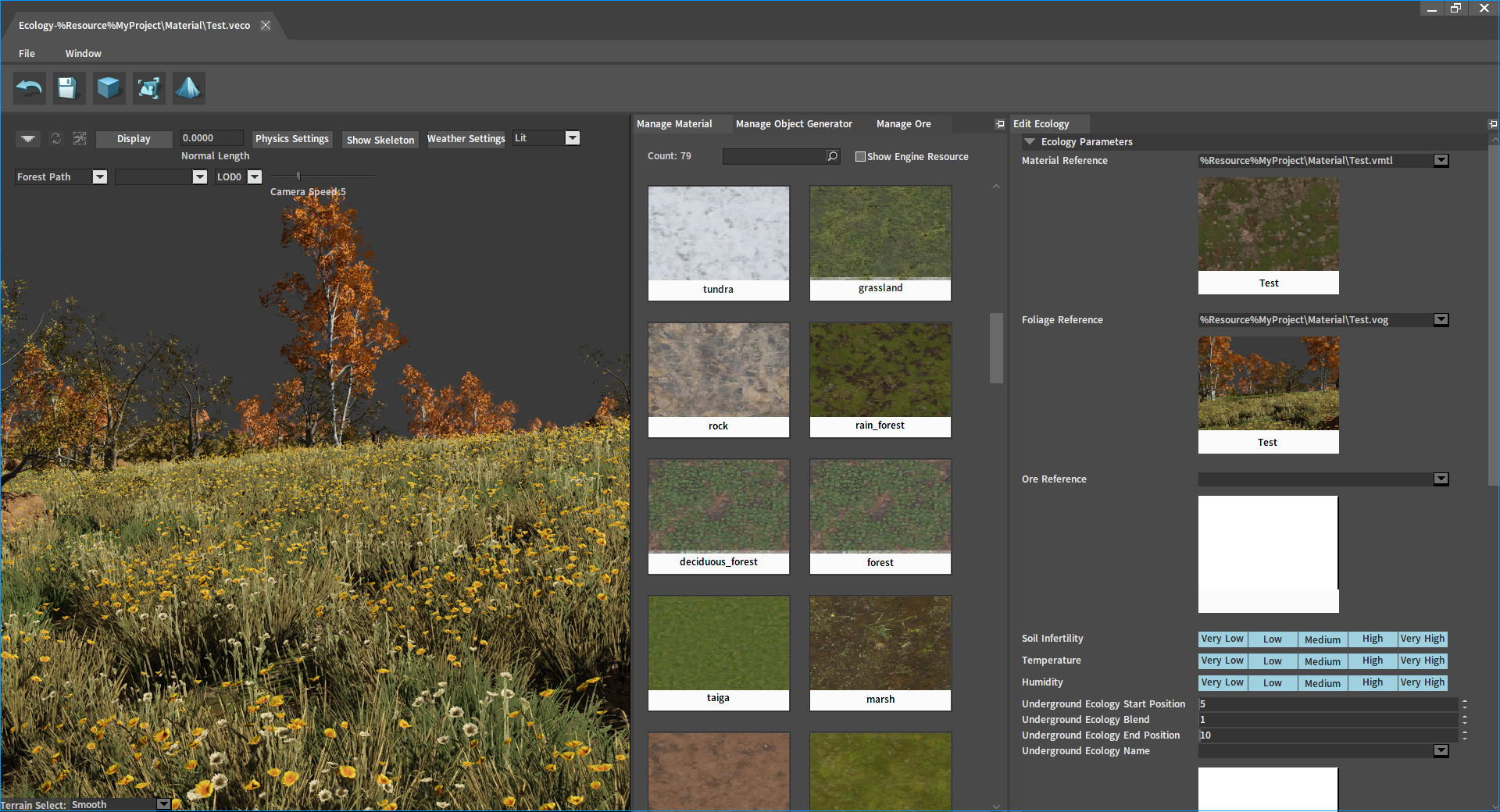This screenshot has height=812, width=1500.
Task: Adjust the Camera Speed slider handle
Action: tap(298, 176)
